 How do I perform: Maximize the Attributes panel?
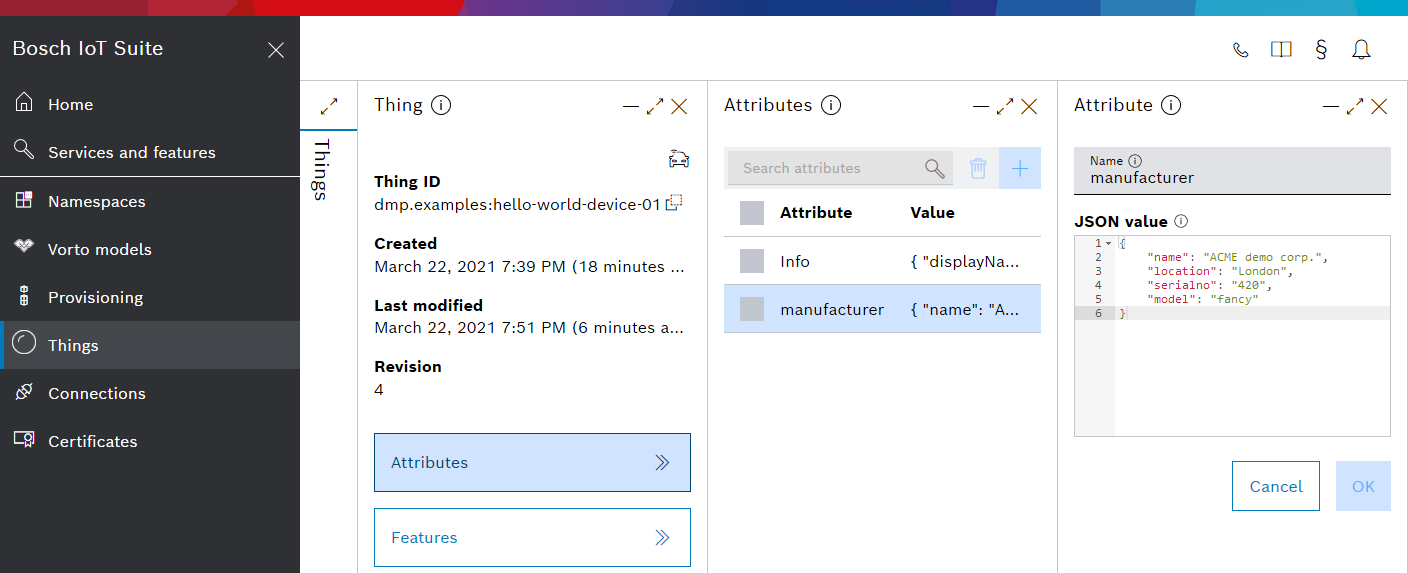pyautogui.click(x=1005, y=106)
